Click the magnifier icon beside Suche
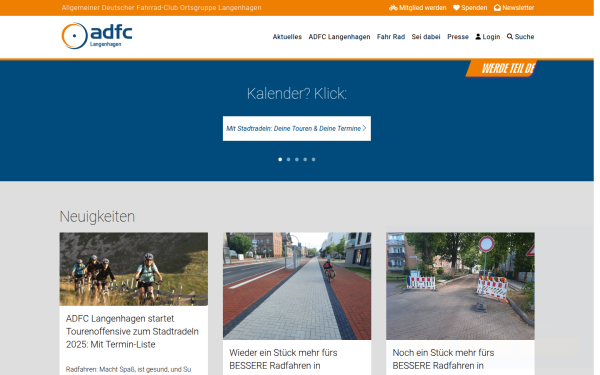 pyautogui.click(x=510, y=37)
